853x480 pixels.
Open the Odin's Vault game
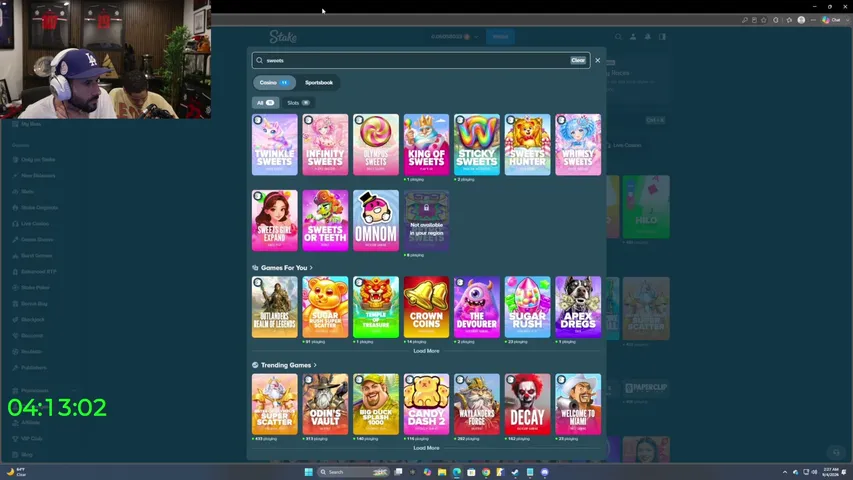[x=325, y=404]
